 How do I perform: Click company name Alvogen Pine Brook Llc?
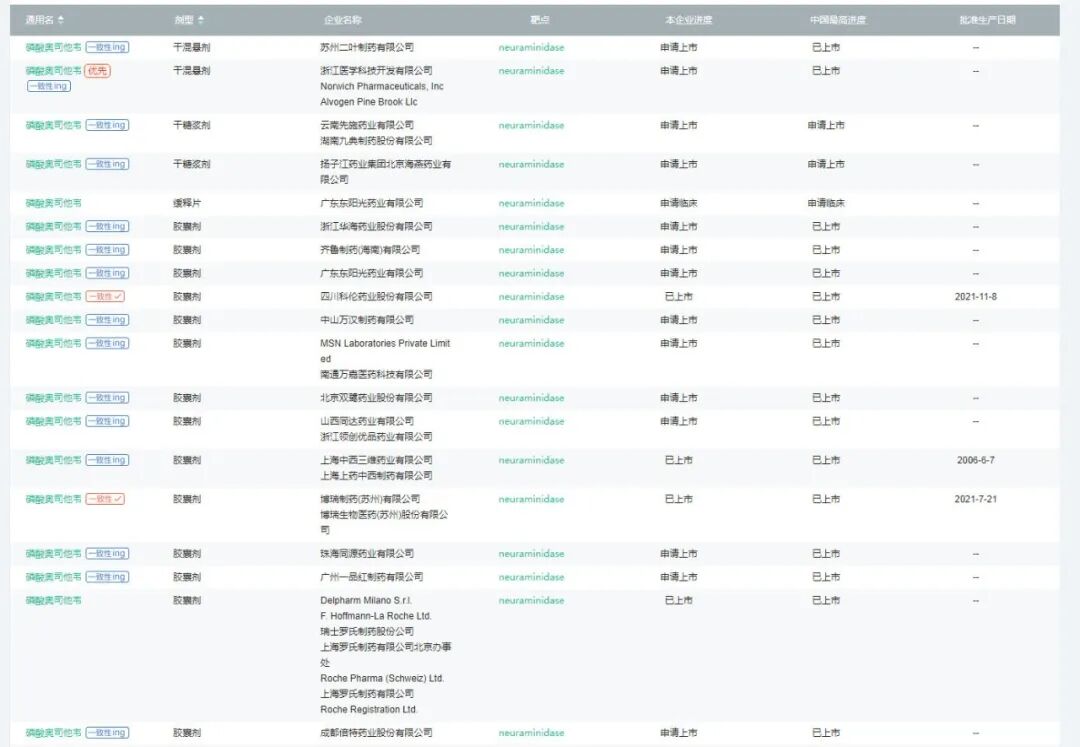click(x=368, y=102)
